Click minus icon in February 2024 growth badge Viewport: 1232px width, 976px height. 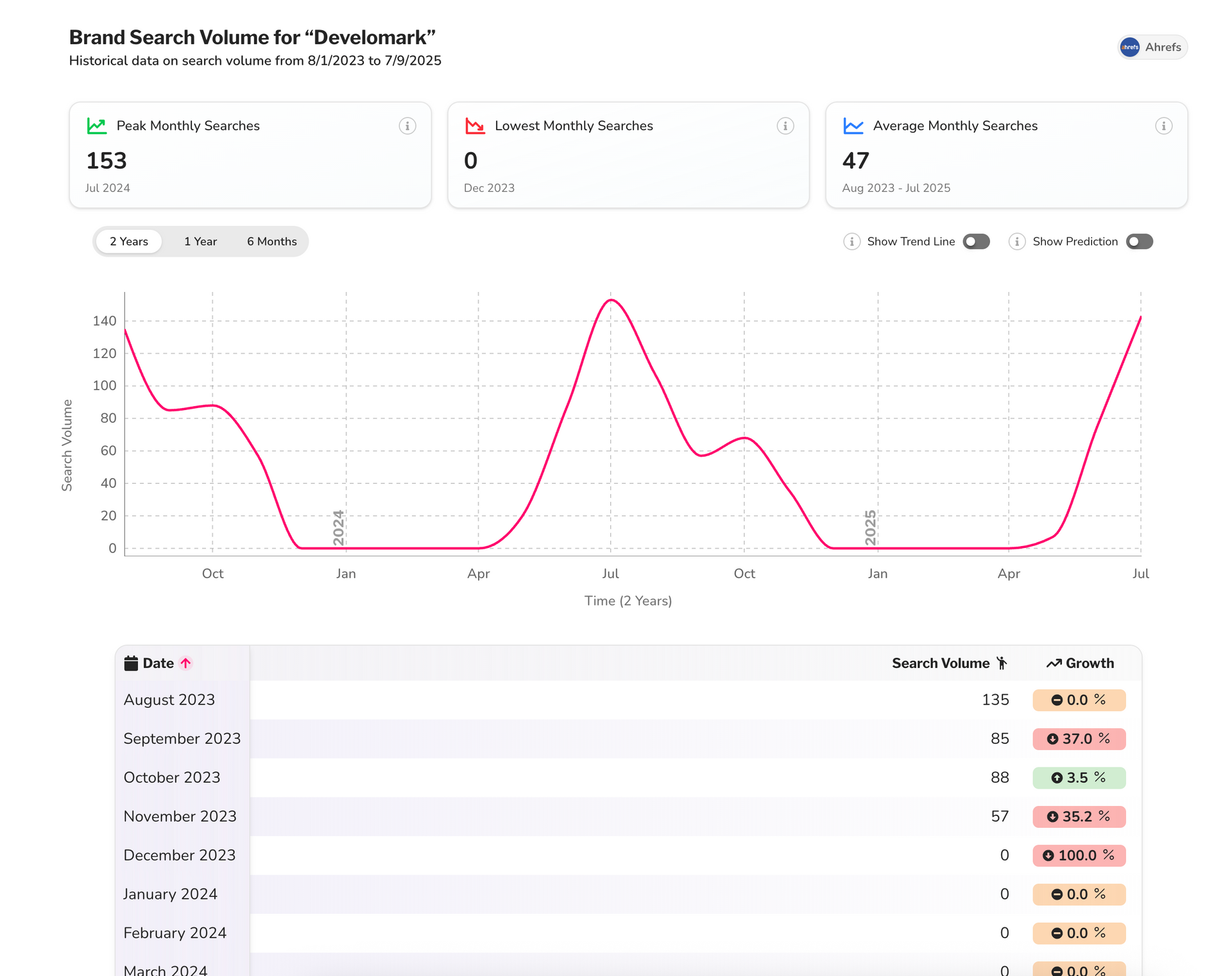[1057, 933]
